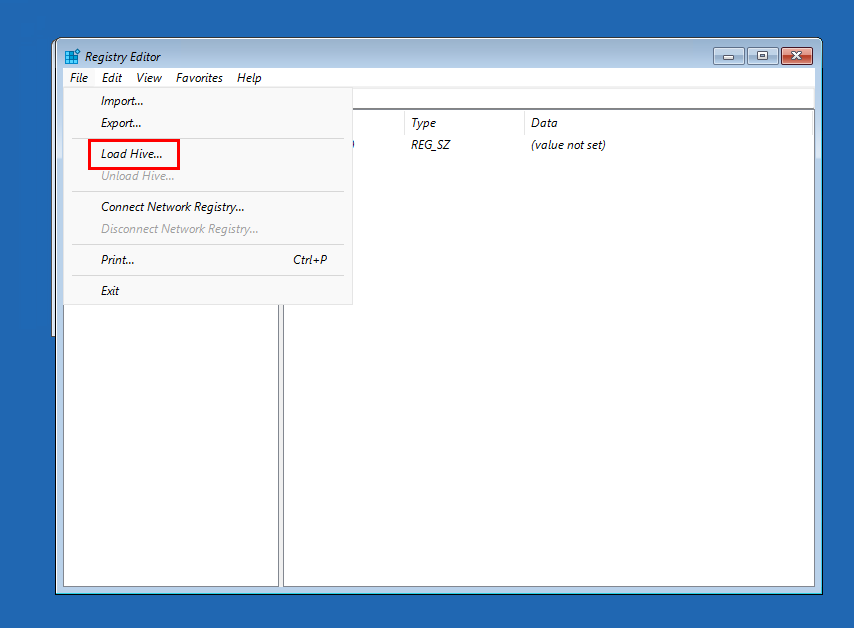
Task: Close the Registry Editor window
Action: point(796,57)
